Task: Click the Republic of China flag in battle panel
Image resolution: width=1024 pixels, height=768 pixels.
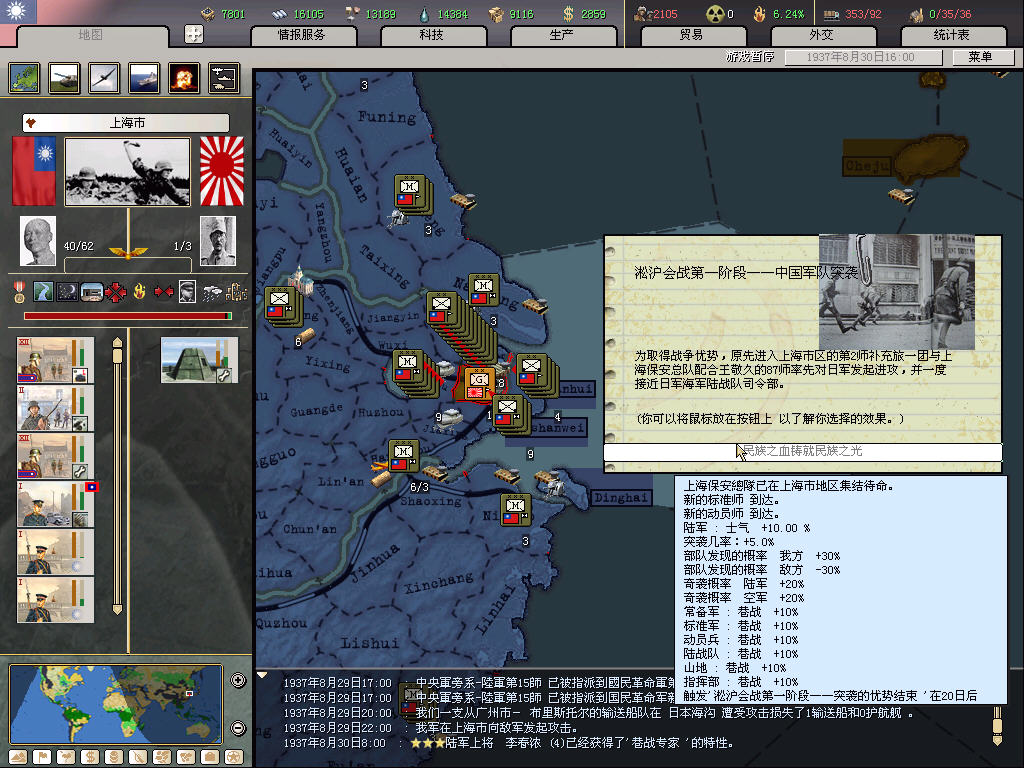Action: click(x=34, y=171)
